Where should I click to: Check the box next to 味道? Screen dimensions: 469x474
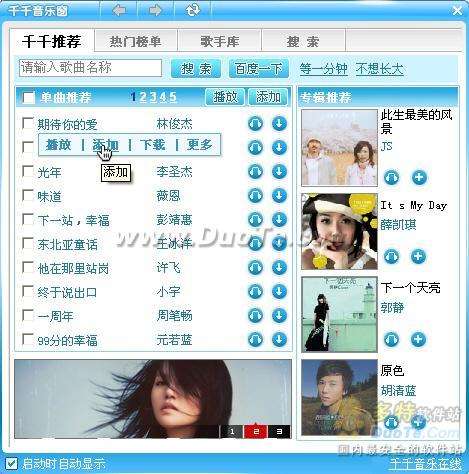27,195
